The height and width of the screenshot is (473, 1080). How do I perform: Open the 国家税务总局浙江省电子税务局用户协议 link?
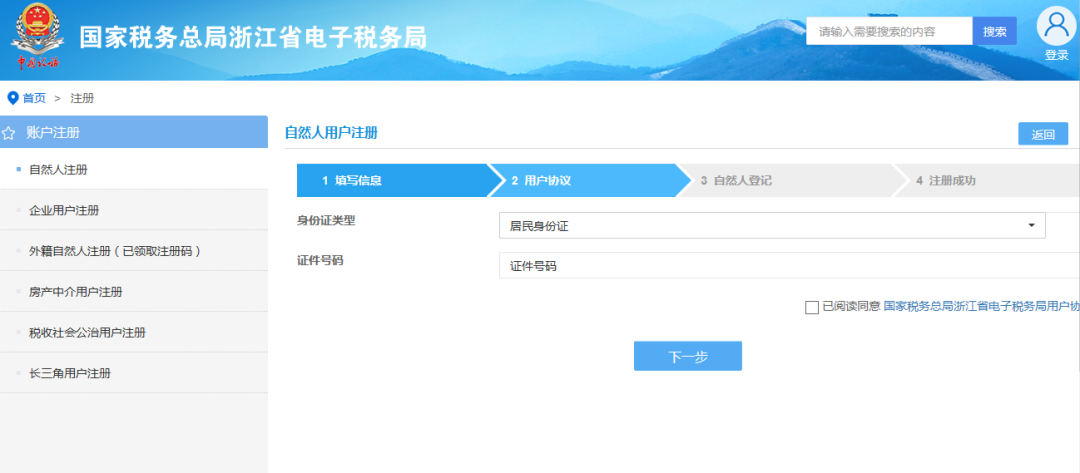click(x=982, y=306)
